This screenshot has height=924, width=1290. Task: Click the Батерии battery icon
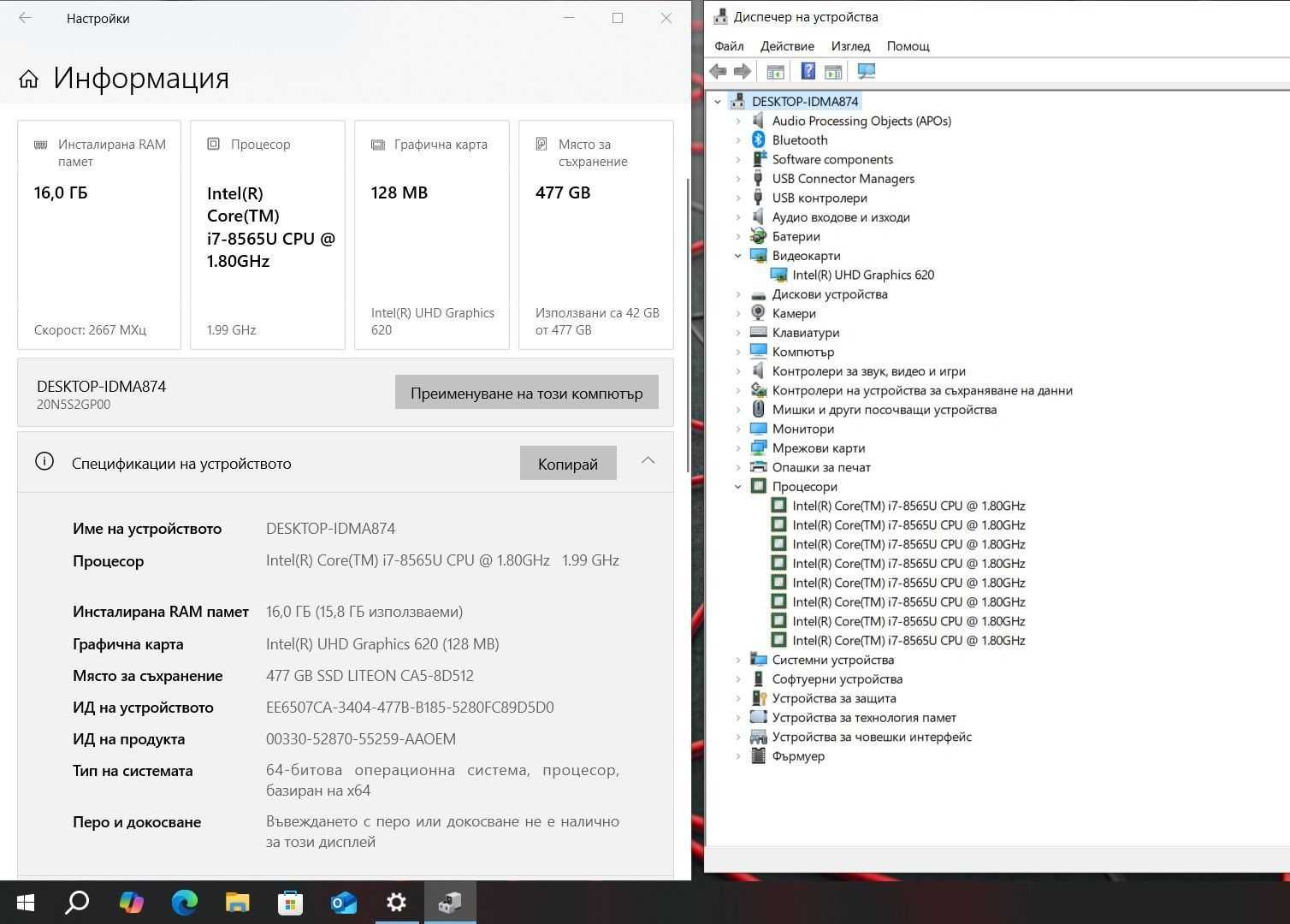(758, 236)
